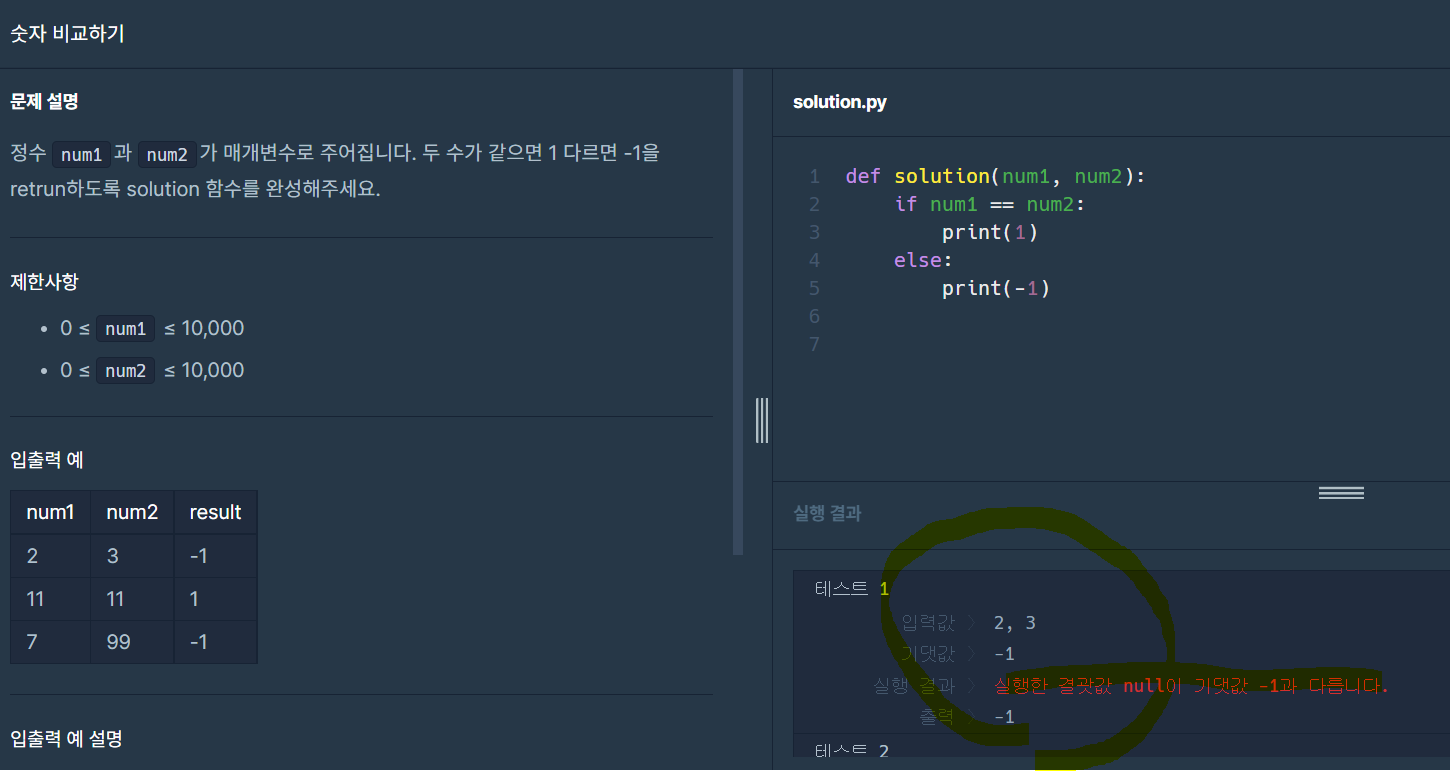1450x771 pixels.
Task: Place cursor on print(1) code line
Action: pos(990,232)
